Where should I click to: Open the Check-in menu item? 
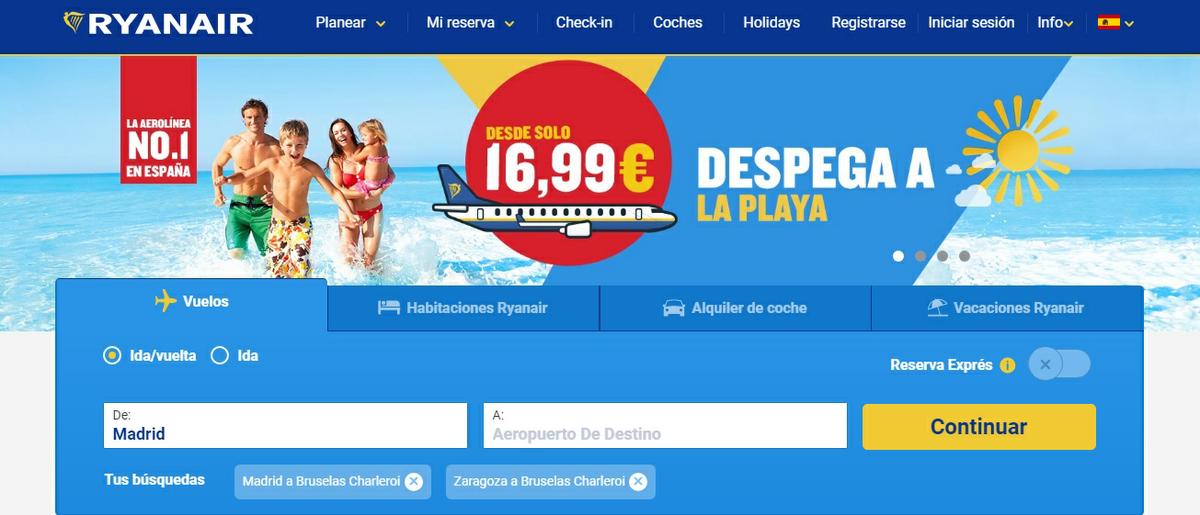point(584,22)
